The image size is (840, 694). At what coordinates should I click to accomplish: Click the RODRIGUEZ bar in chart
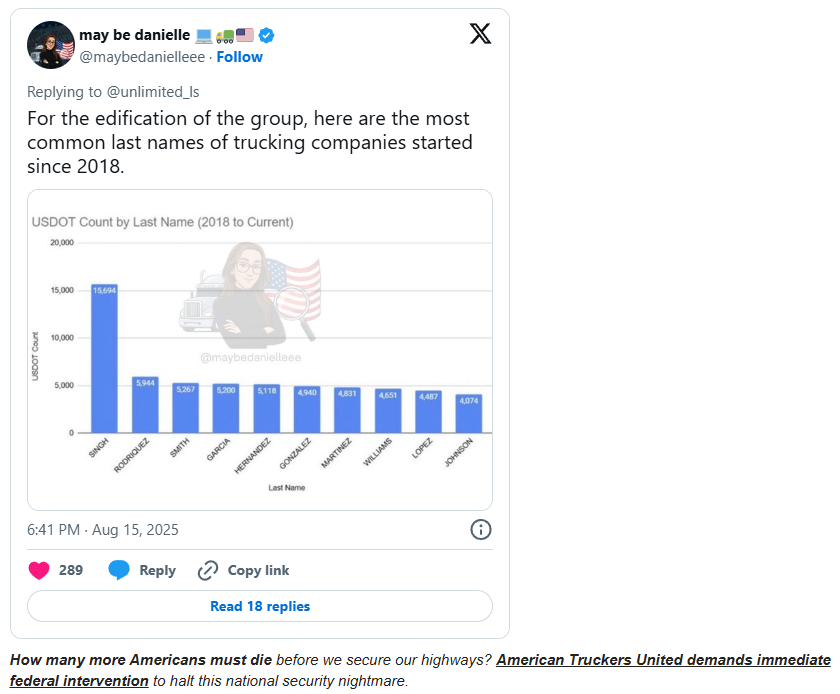tap(145, 404)
